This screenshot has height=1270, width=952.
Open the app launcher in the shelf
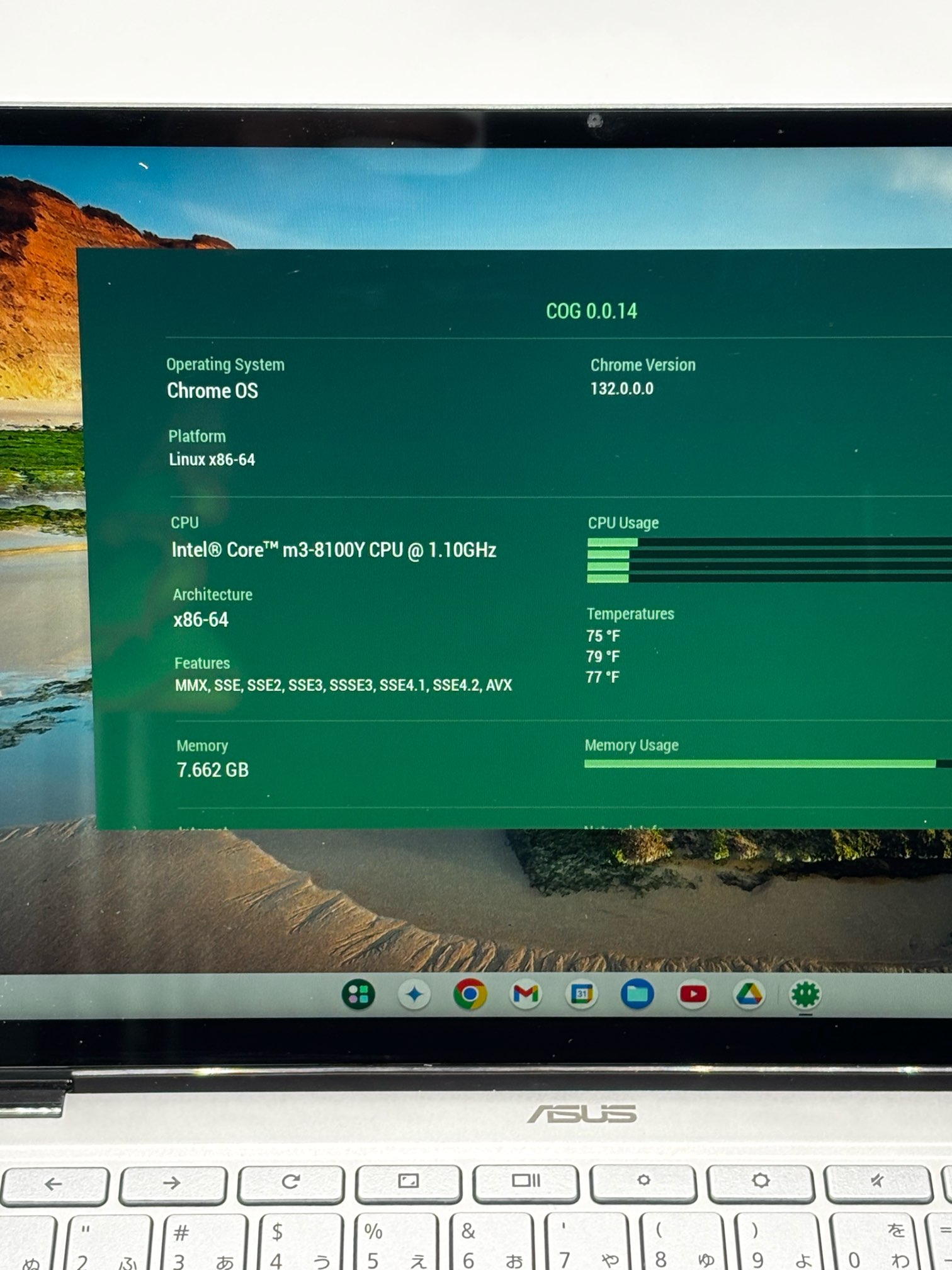coord(358,995)
